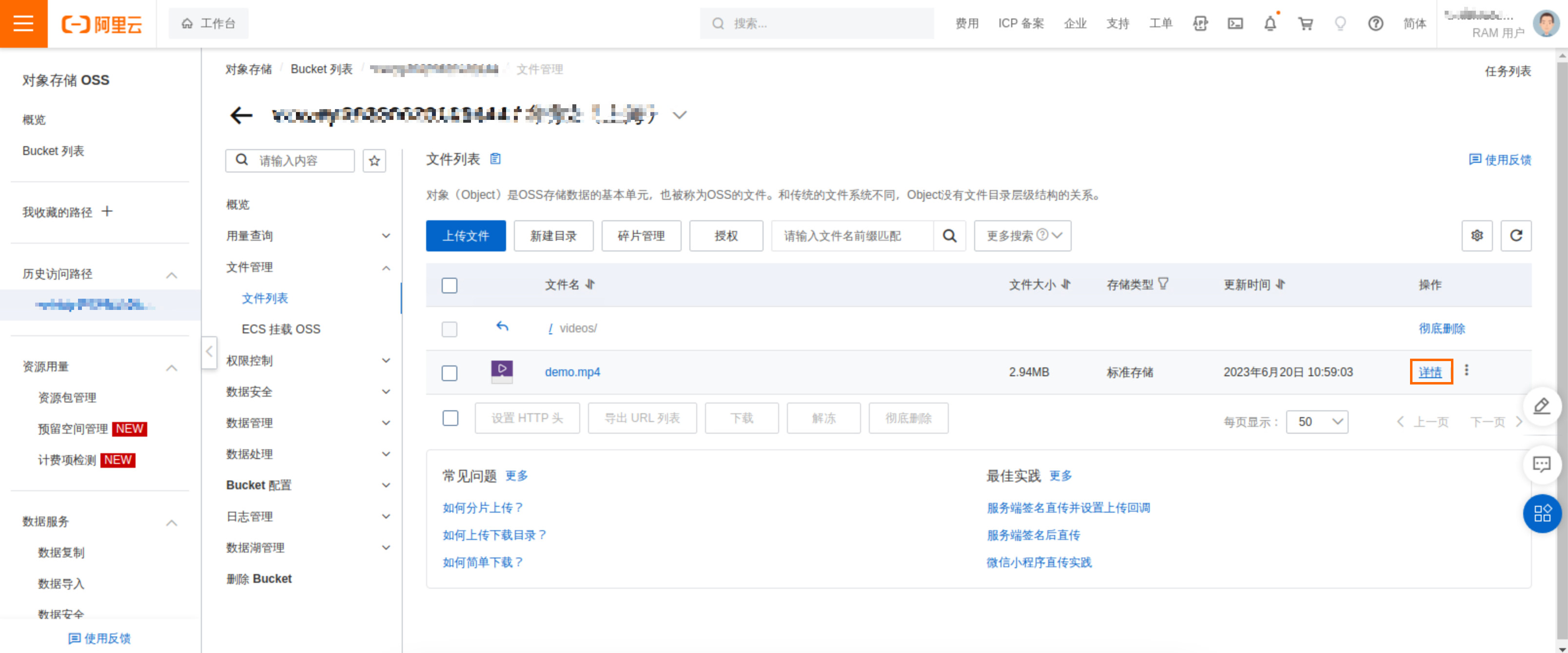This screenshot has width=1568, height=653.
Task: Check the demo.mp4 row checkbox
Action: click(x=449, y=372)
